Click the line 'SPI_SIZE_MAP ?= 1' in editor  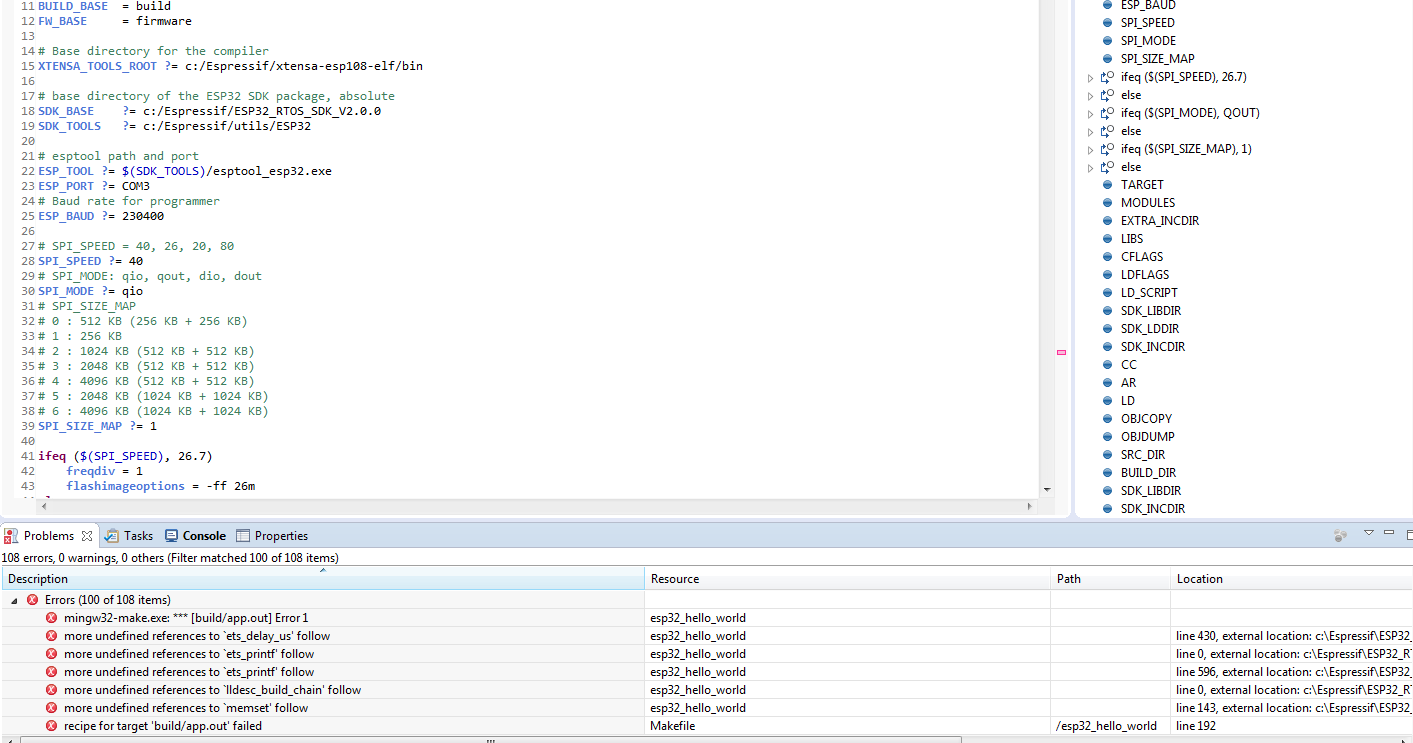(97, 426)
